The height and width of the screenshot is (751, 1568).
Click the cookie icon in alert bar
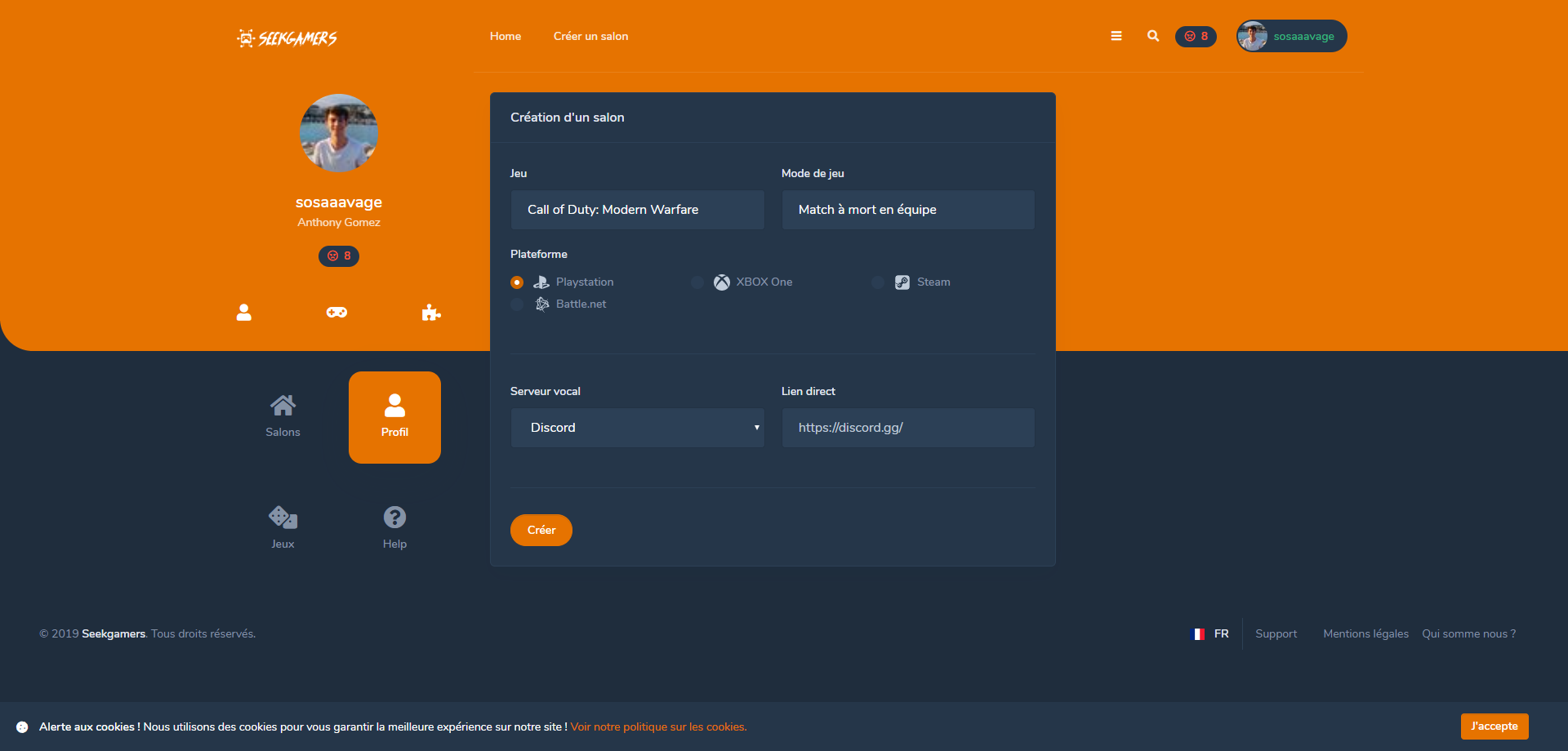[22, 727]
